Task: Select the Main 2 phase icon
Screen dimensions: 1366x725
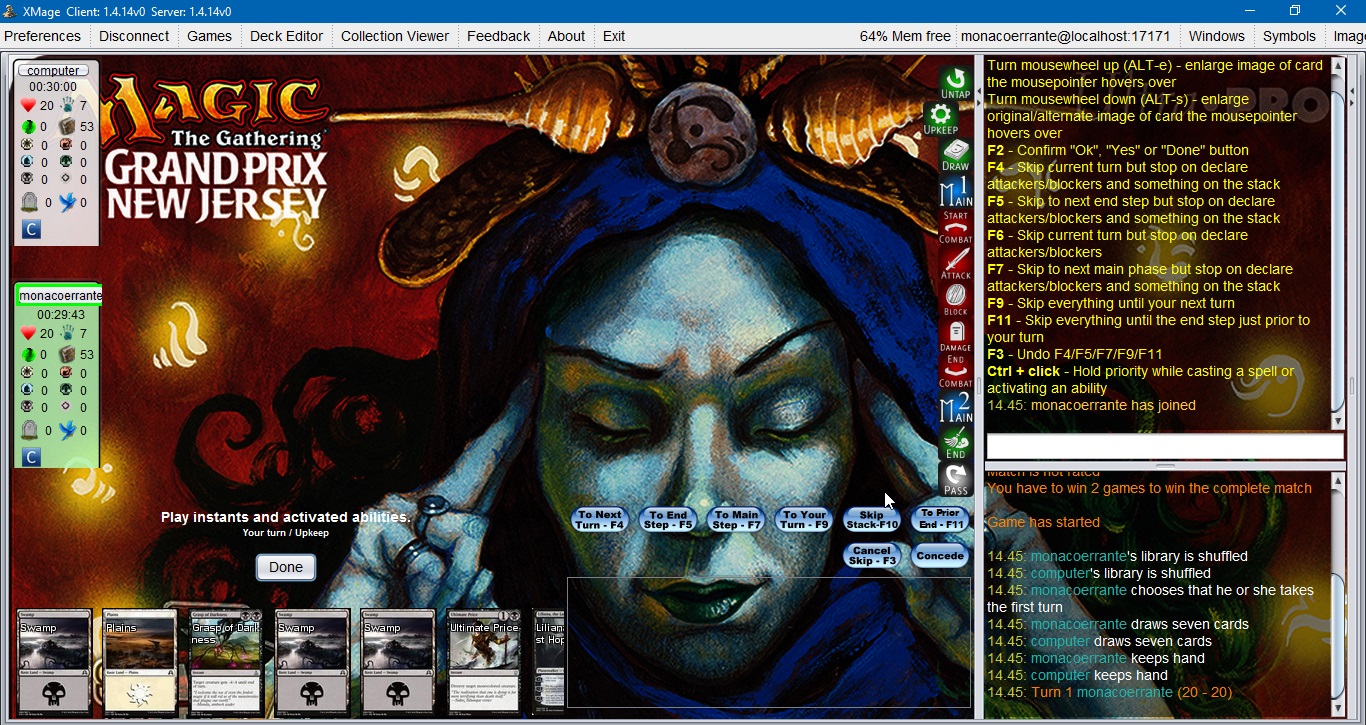Action: (956, 408)
